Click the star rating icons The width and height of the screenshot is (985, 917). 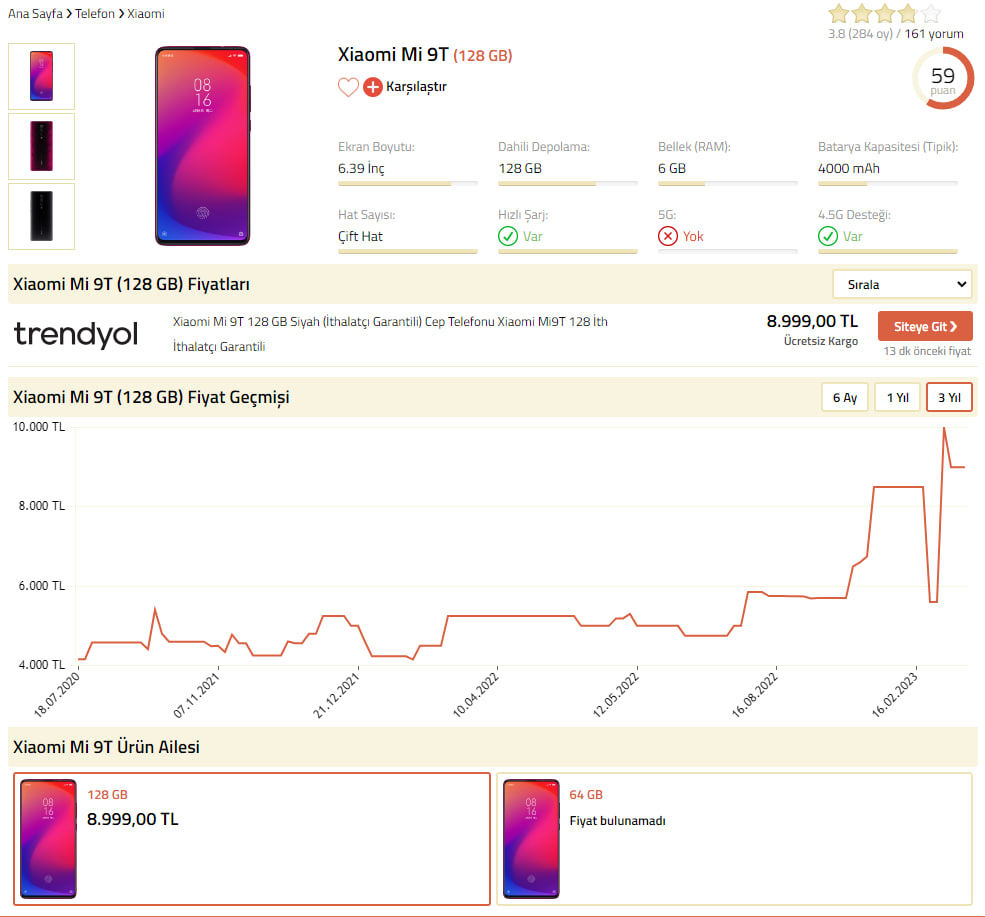(x=884, y=13)
